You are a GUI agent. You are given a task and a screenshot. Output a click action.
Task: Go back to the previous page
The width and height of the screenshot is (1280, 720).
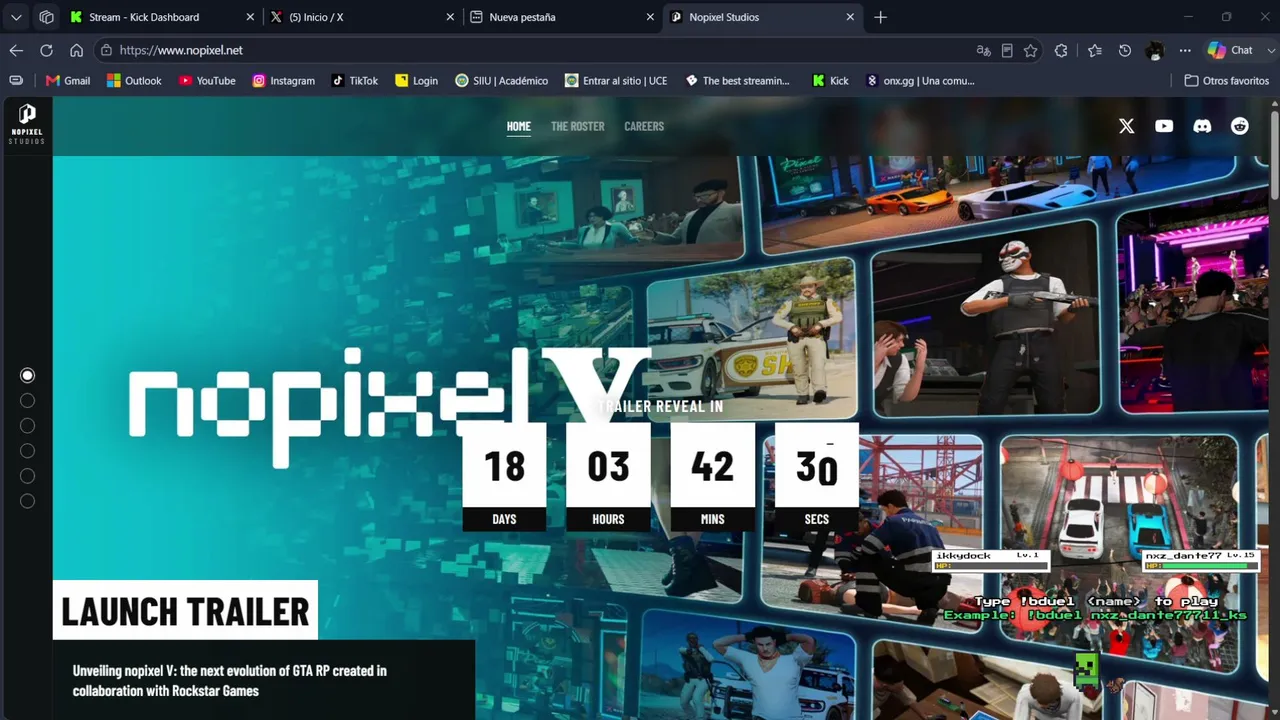(x=16, y=50)
